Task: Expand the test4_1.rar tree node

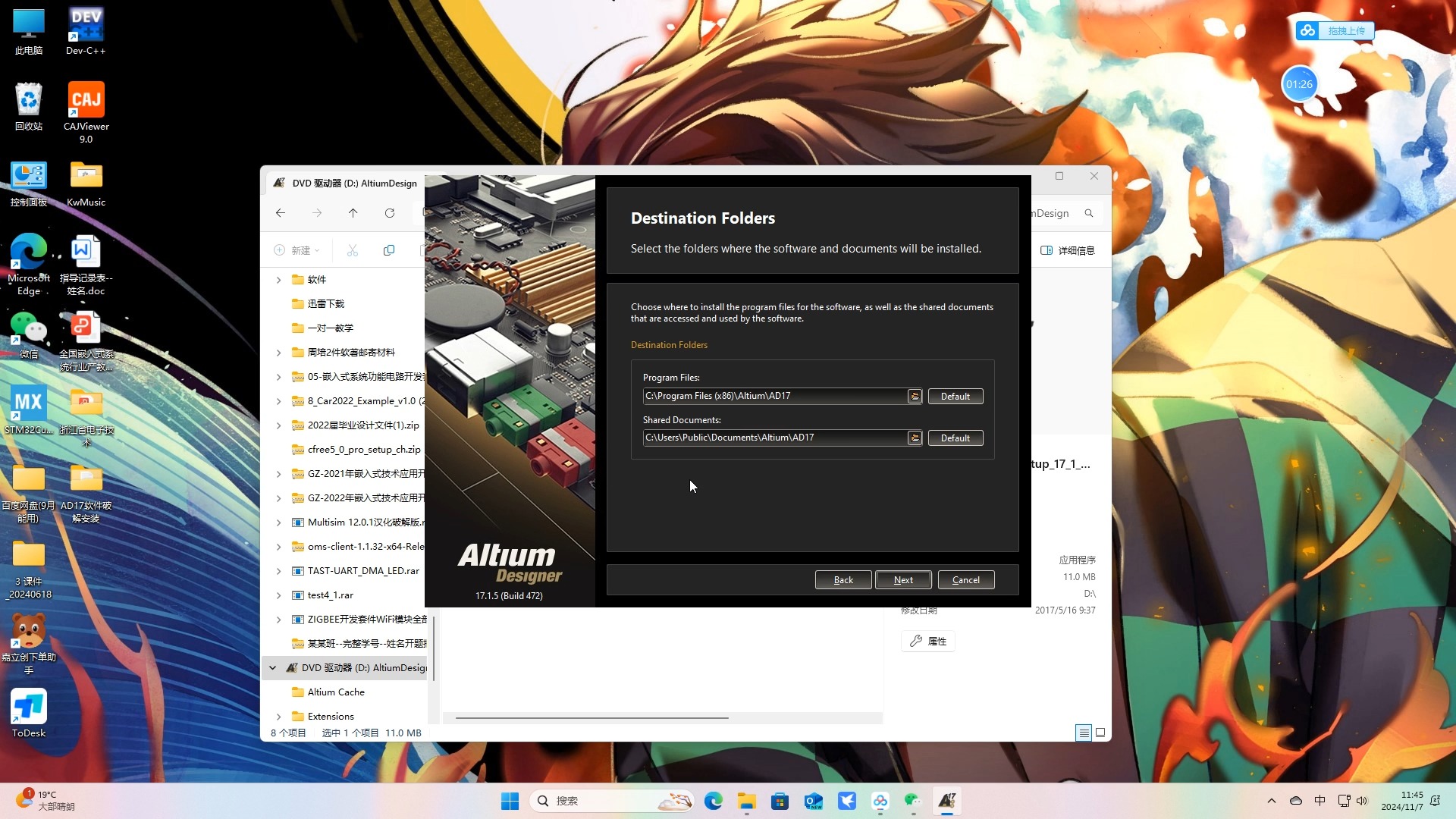Action: [x=278, y=595]
